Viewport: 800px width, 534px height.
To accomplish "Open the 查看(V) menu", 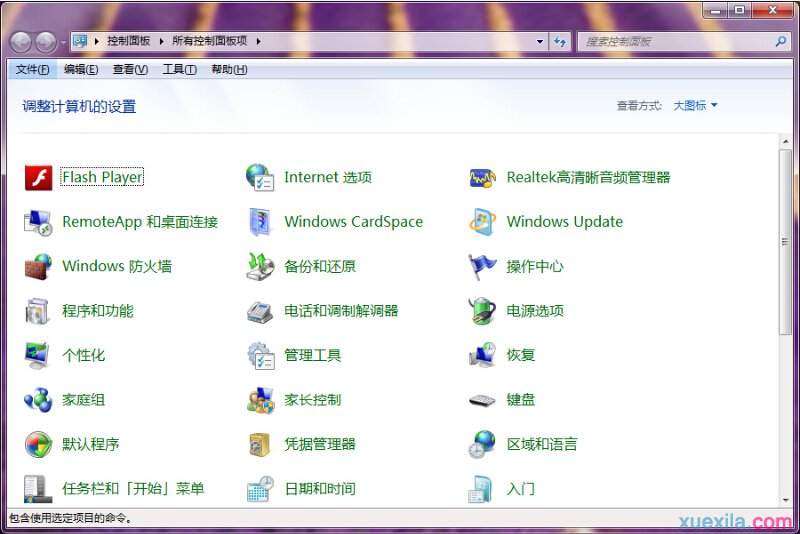I will click(x=130, y=69).
